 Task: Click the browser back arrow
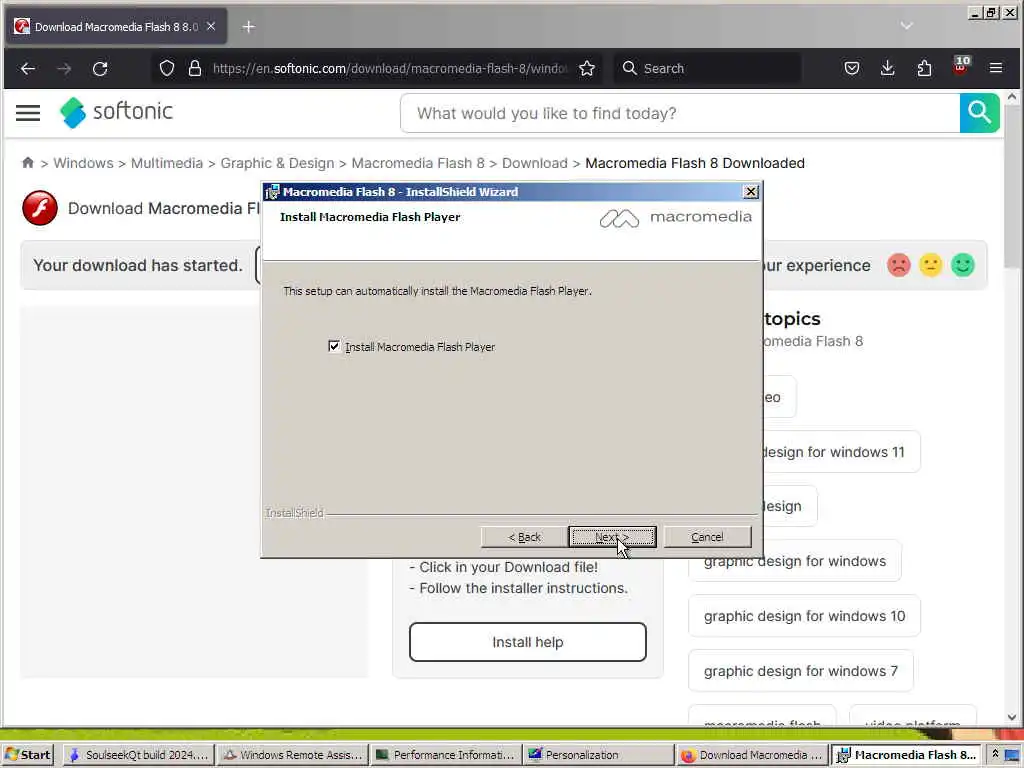[27, 69]
